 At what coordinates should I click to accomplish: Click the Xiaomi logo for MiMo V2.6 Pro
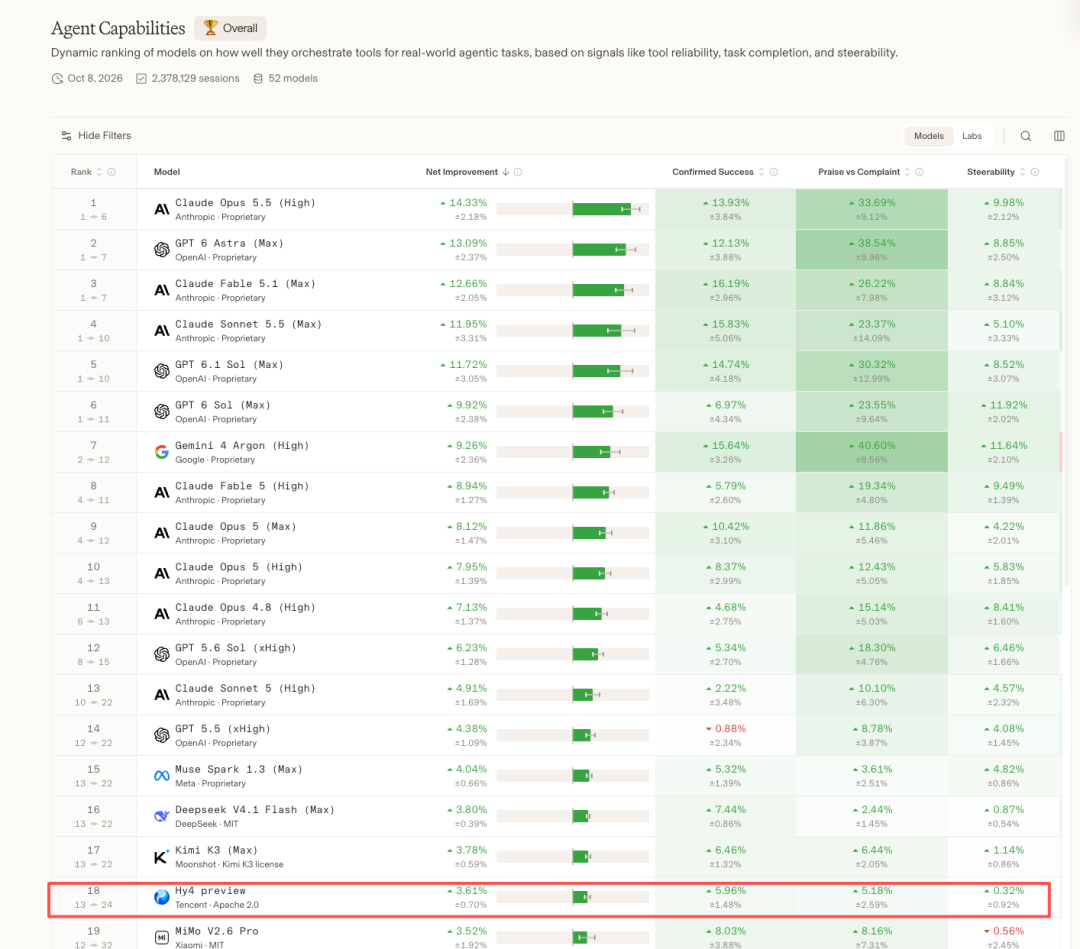(x=162, y=937)
